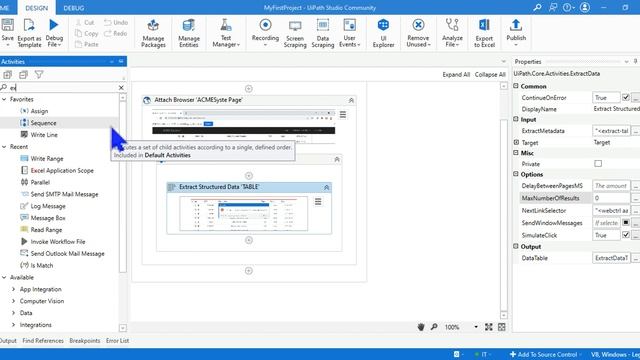
Task: Collapse the Misc property group
Action: click(x=516, y=153)
